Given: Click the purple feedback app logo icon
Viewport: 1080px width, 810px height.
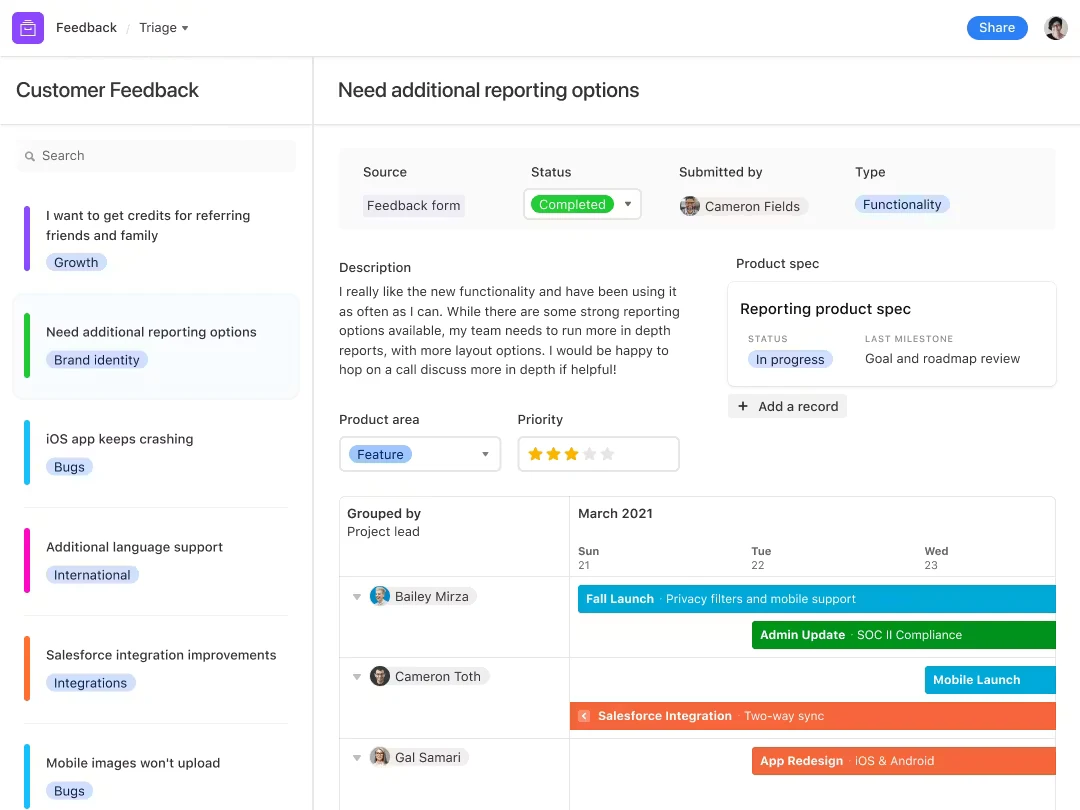Looking at the screenshot, I should pyautogui.click(x=27, y=27).
